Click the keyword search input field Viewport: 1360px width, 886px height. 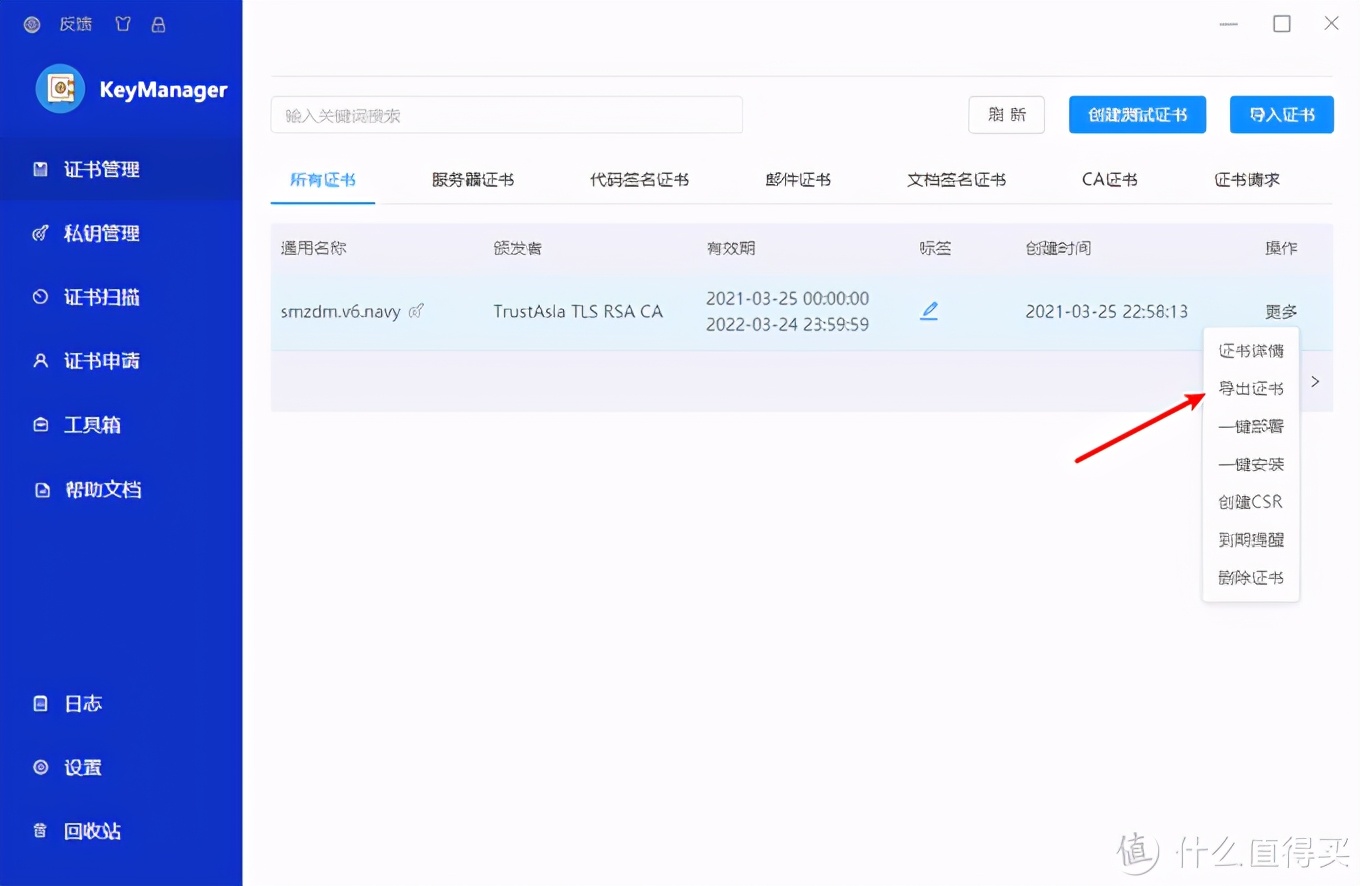coord(506,114)
